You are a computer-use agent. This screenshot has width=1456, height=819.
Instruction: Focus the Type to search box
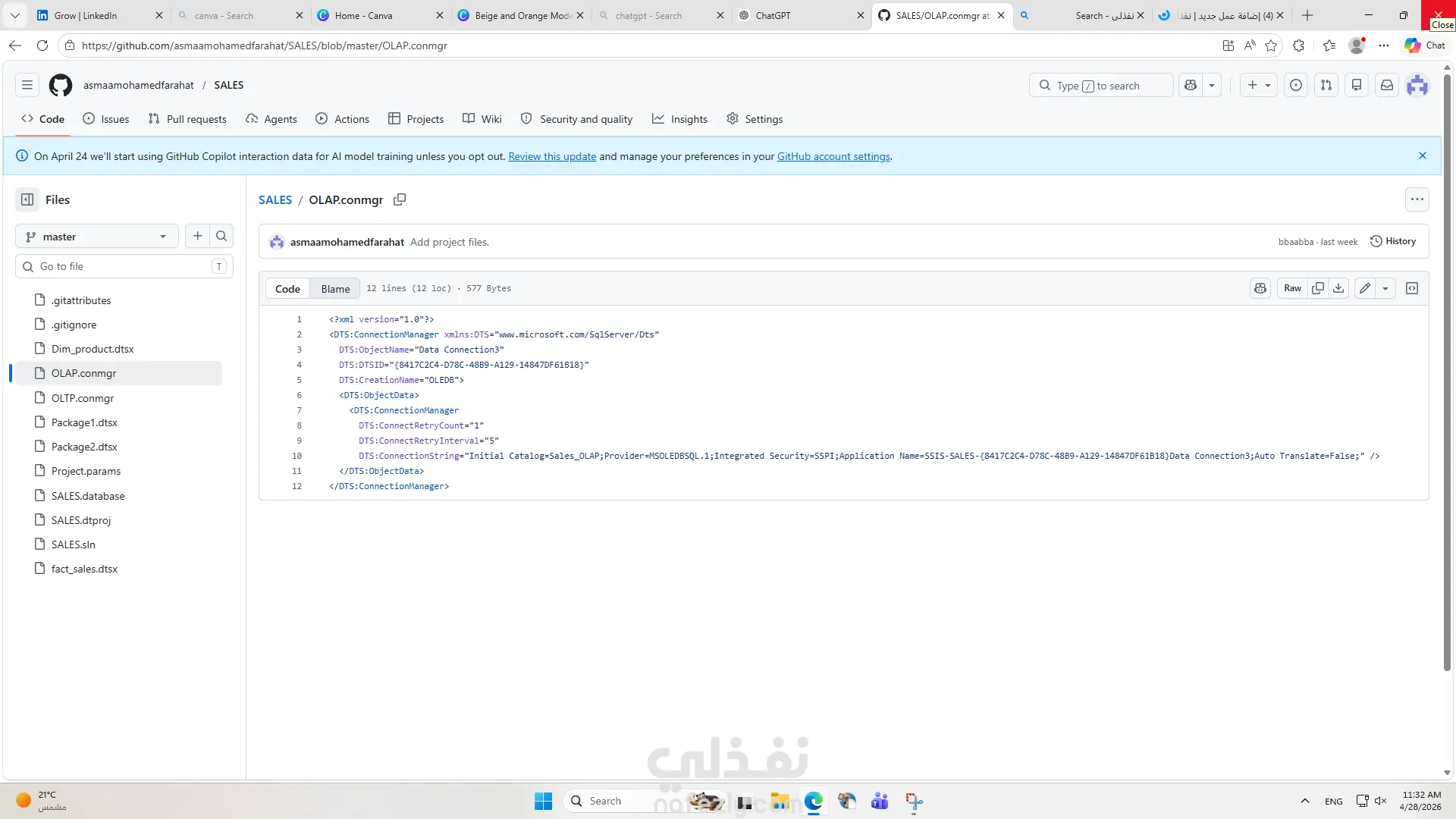(x=1101, y=85)
